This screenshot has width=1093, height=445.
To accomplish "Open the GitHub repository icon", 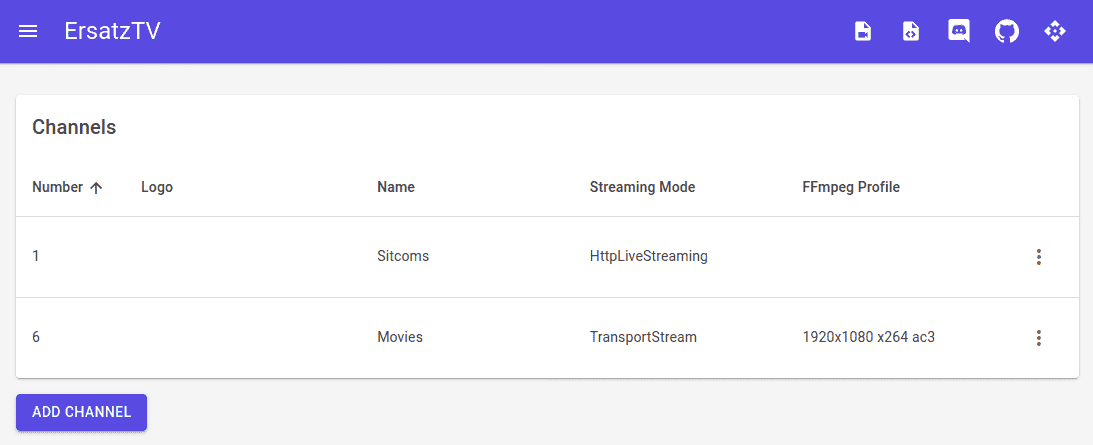I will 1006,31.
